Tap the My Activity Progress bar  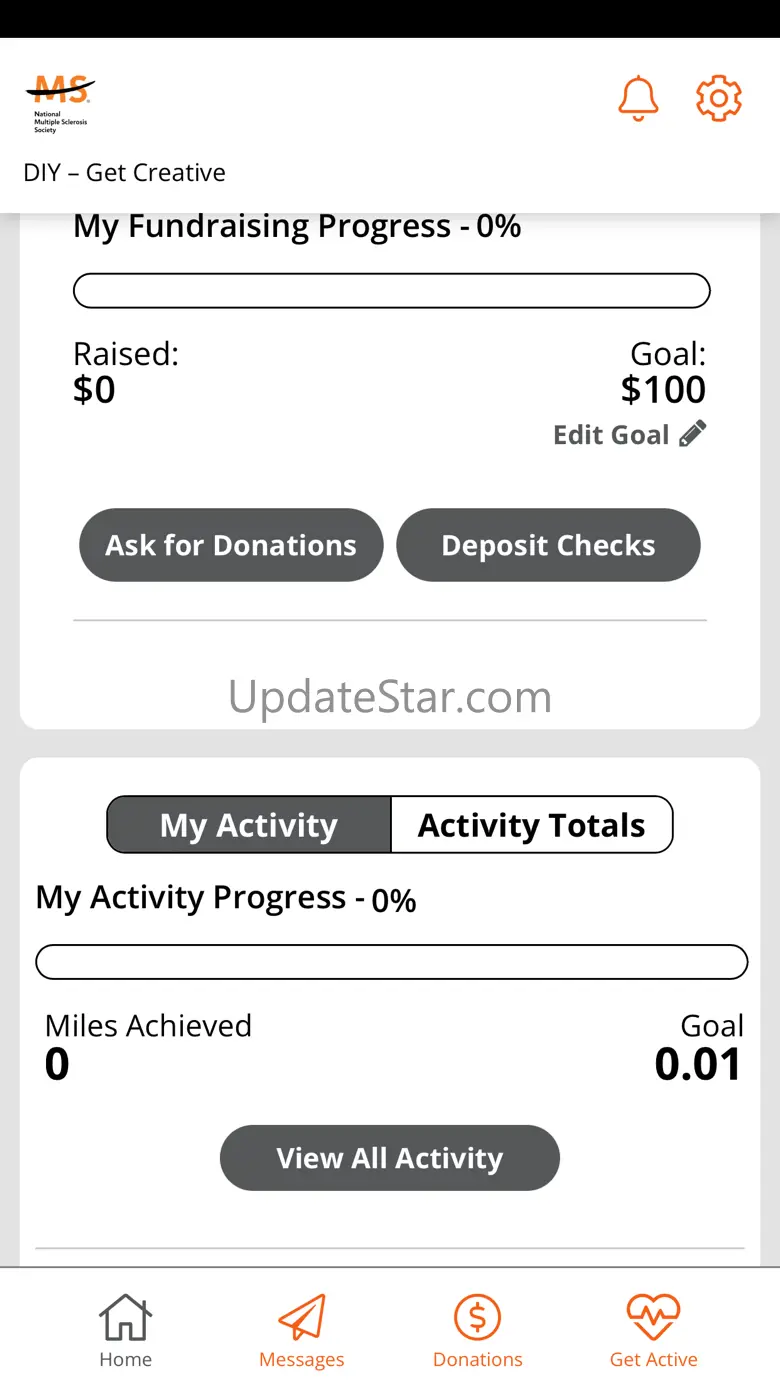pyautogui.click(x=392, y=962)
